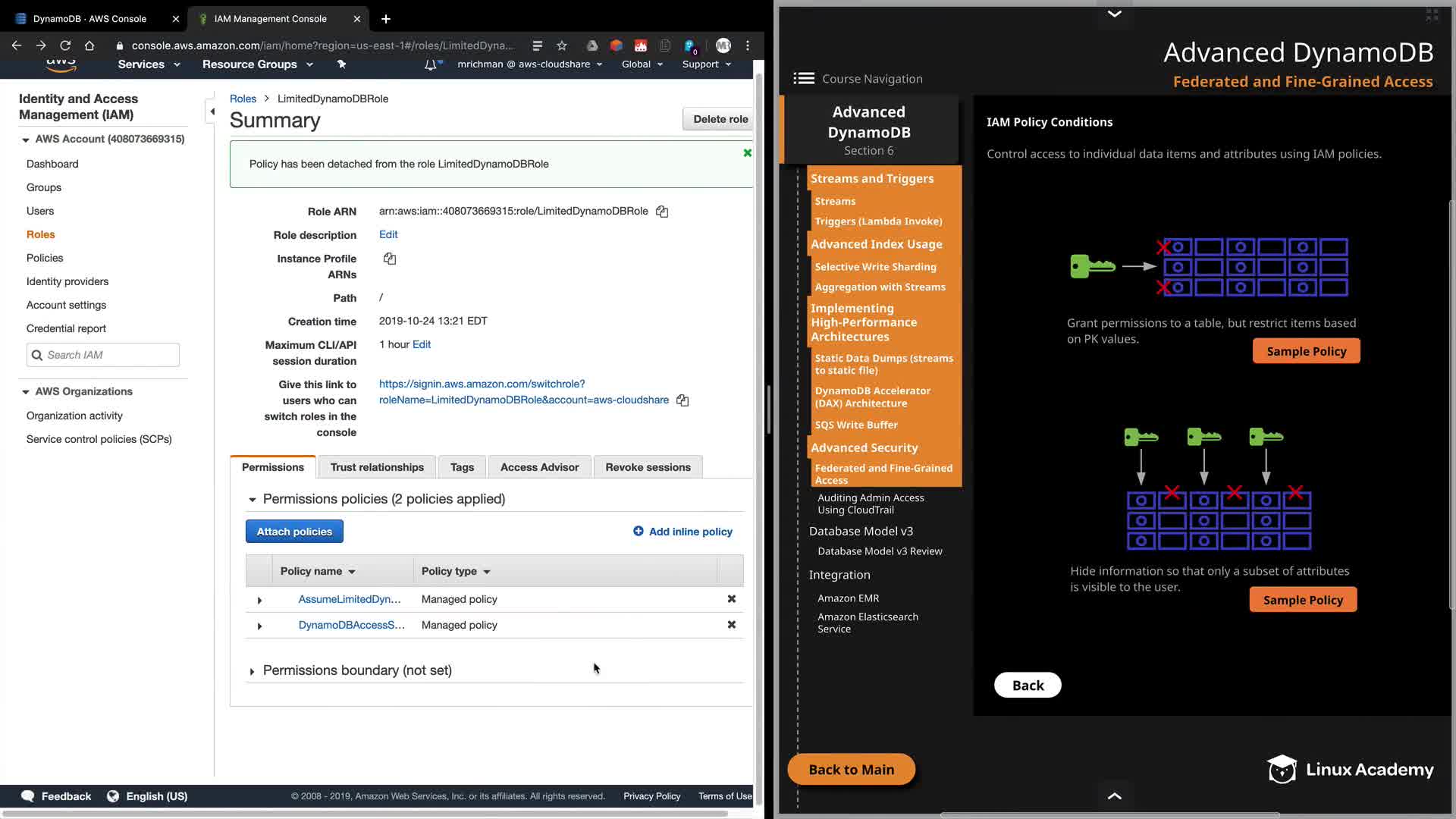This screenshot has height=819, width=1456.
Task: Remove the DynamoDBAccessS policy using X
Action: pyautogui.click(x=731, y=625)
